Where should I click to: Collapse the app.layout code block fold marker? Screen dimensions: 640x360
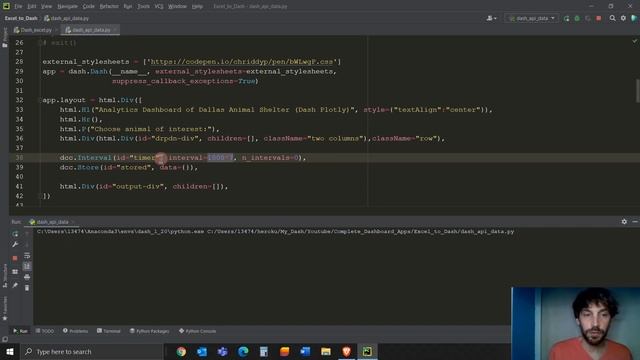(40, 100)
